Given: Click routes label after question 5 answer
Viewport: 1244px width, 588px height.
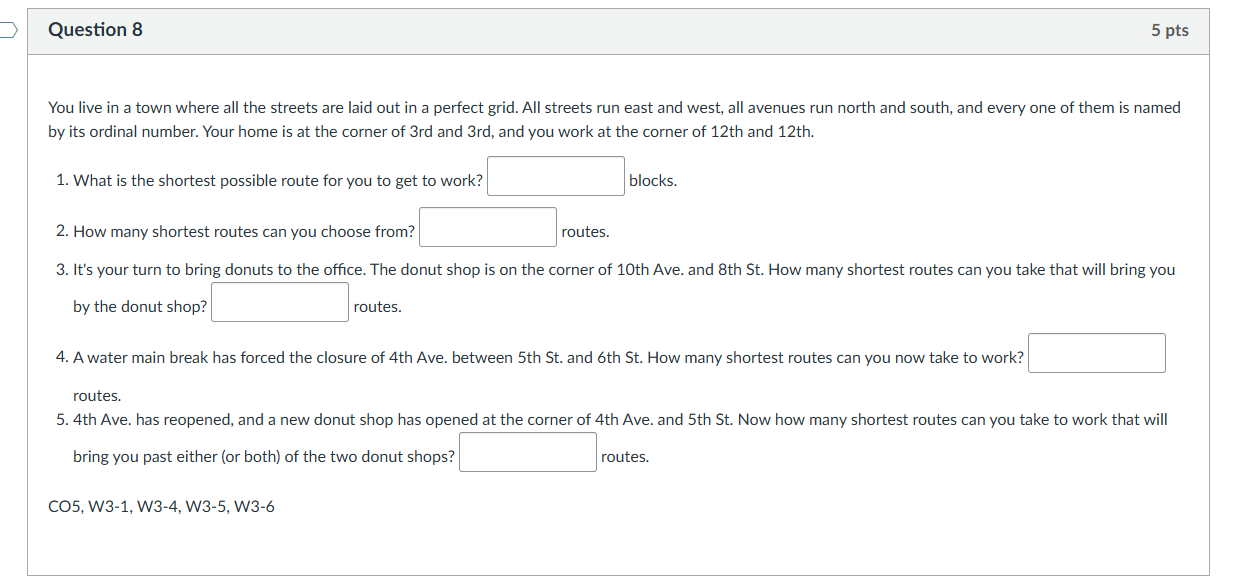Looking at the screenshot, I should coord(625,456).
